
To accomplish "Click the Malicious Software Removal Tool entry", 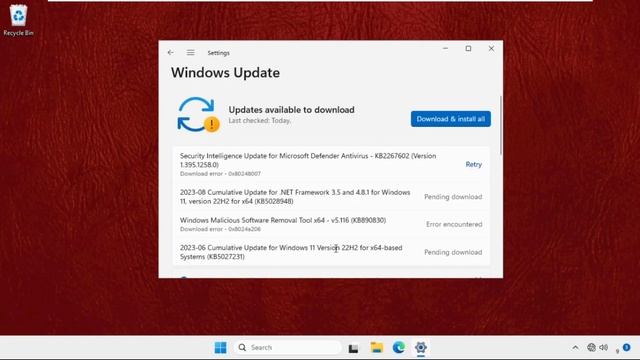I will (x=331, y=224).
